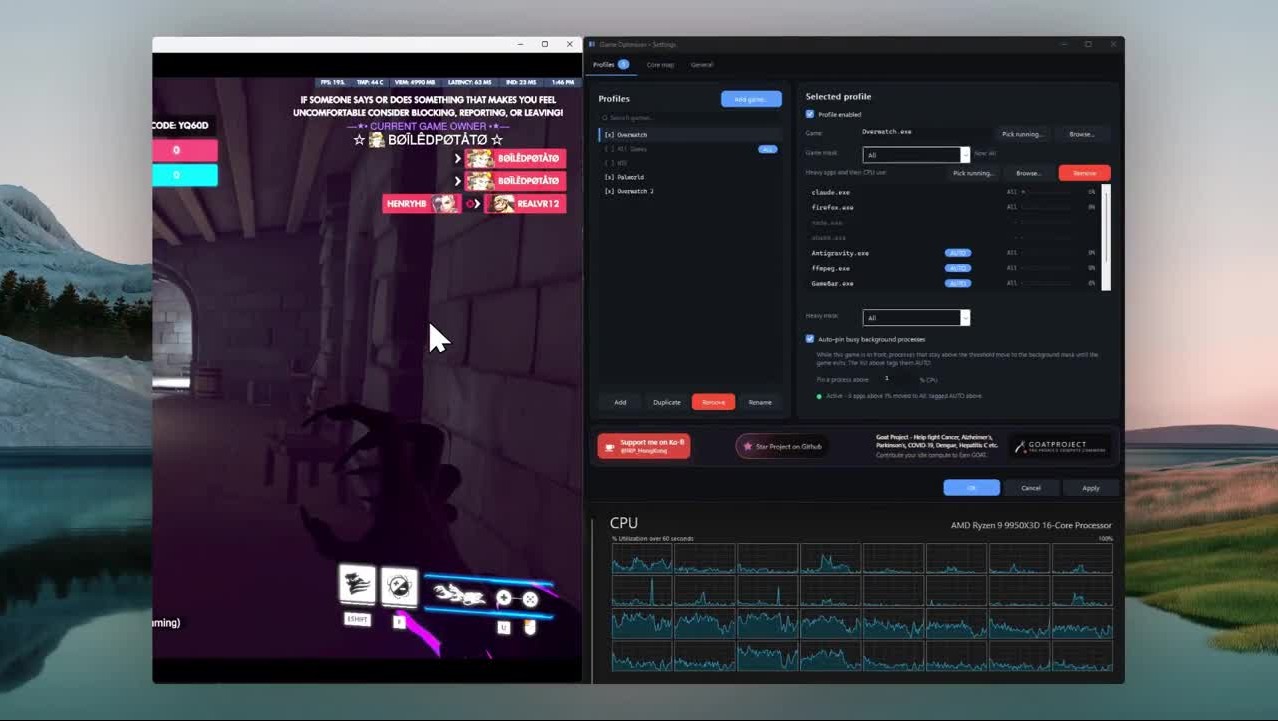Click the search magnifier icon in Profiles
Screen dimensions: 1278x721
[604, 118]
